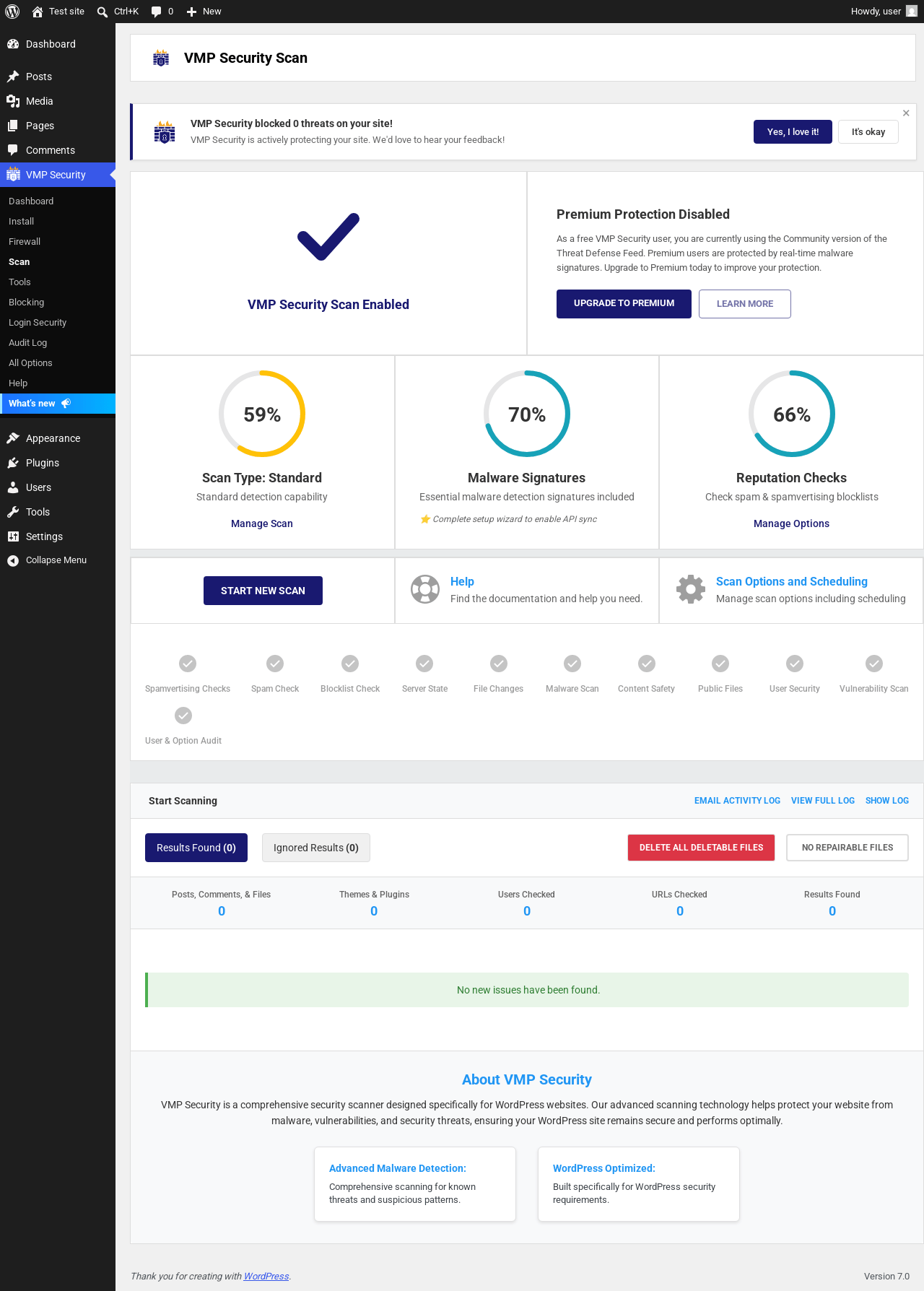
Task: Open the Help documentation link
Action: tap(462, 582)
